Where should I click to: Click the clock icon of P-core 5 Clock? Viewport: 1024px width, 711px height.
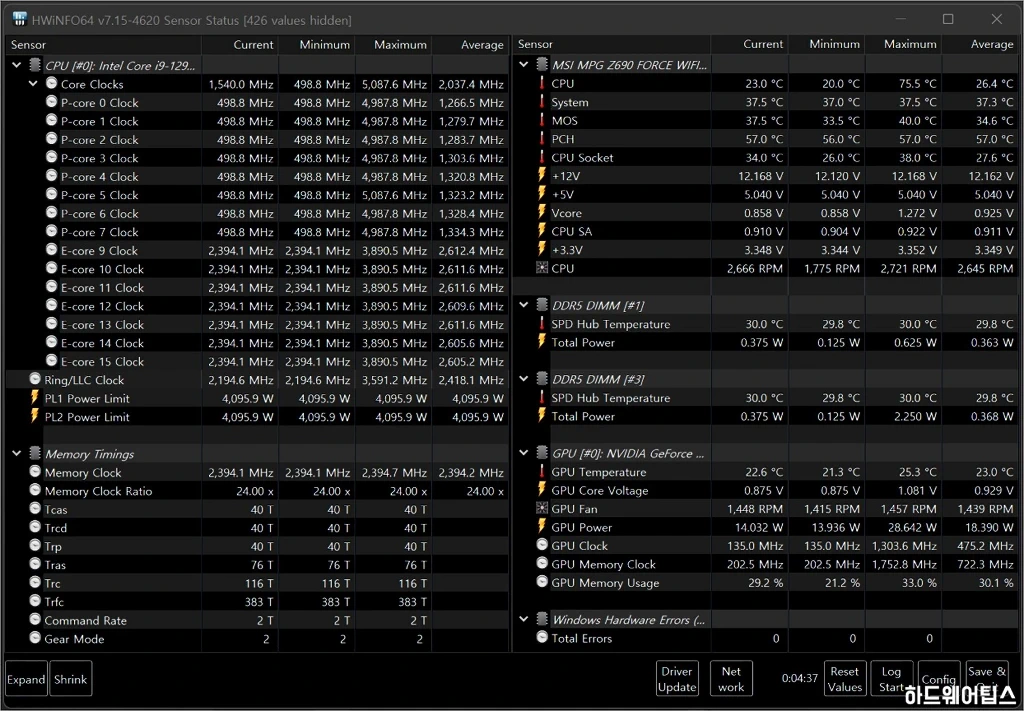52,195
